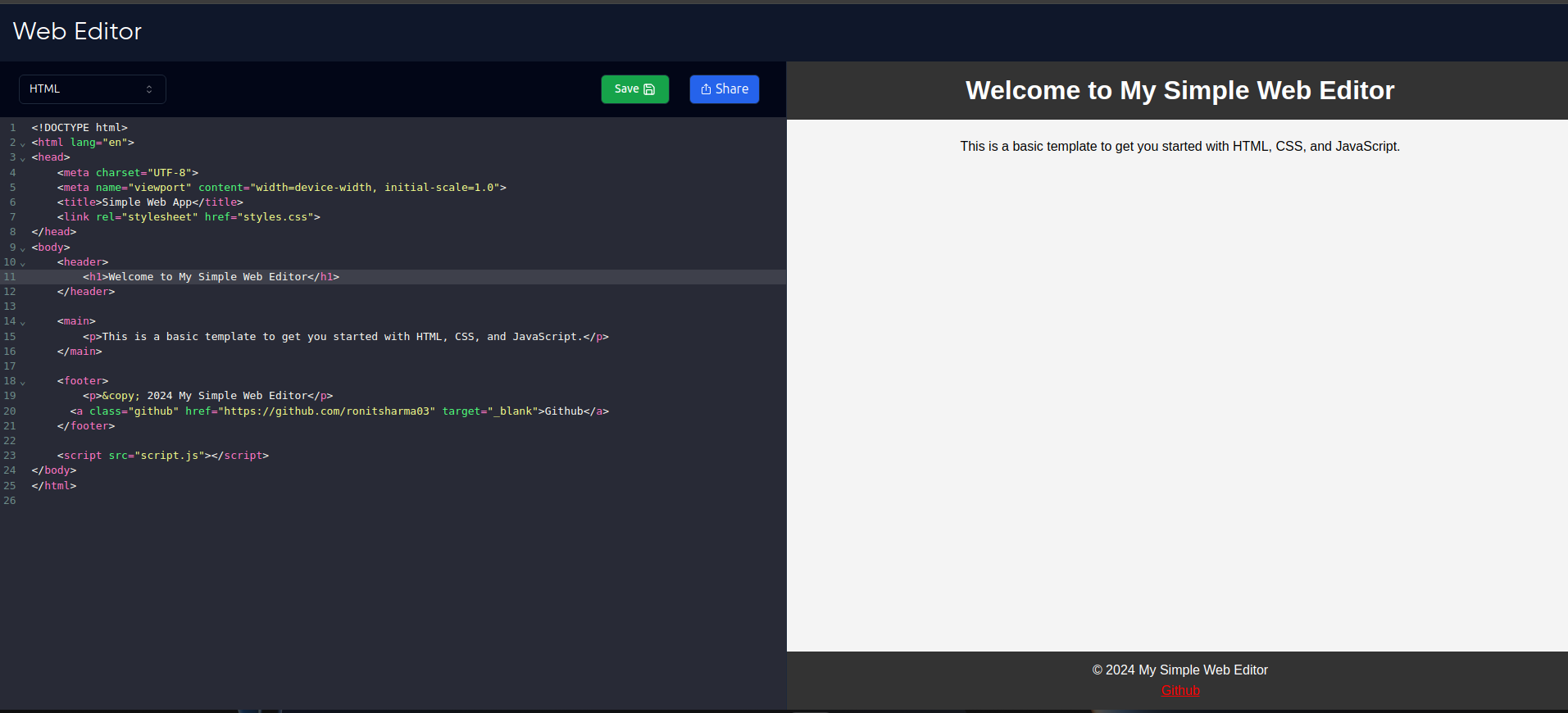Click line number 13 in the gutter
This screenshot has height=713, width=1568.
[x=10, y=307]
